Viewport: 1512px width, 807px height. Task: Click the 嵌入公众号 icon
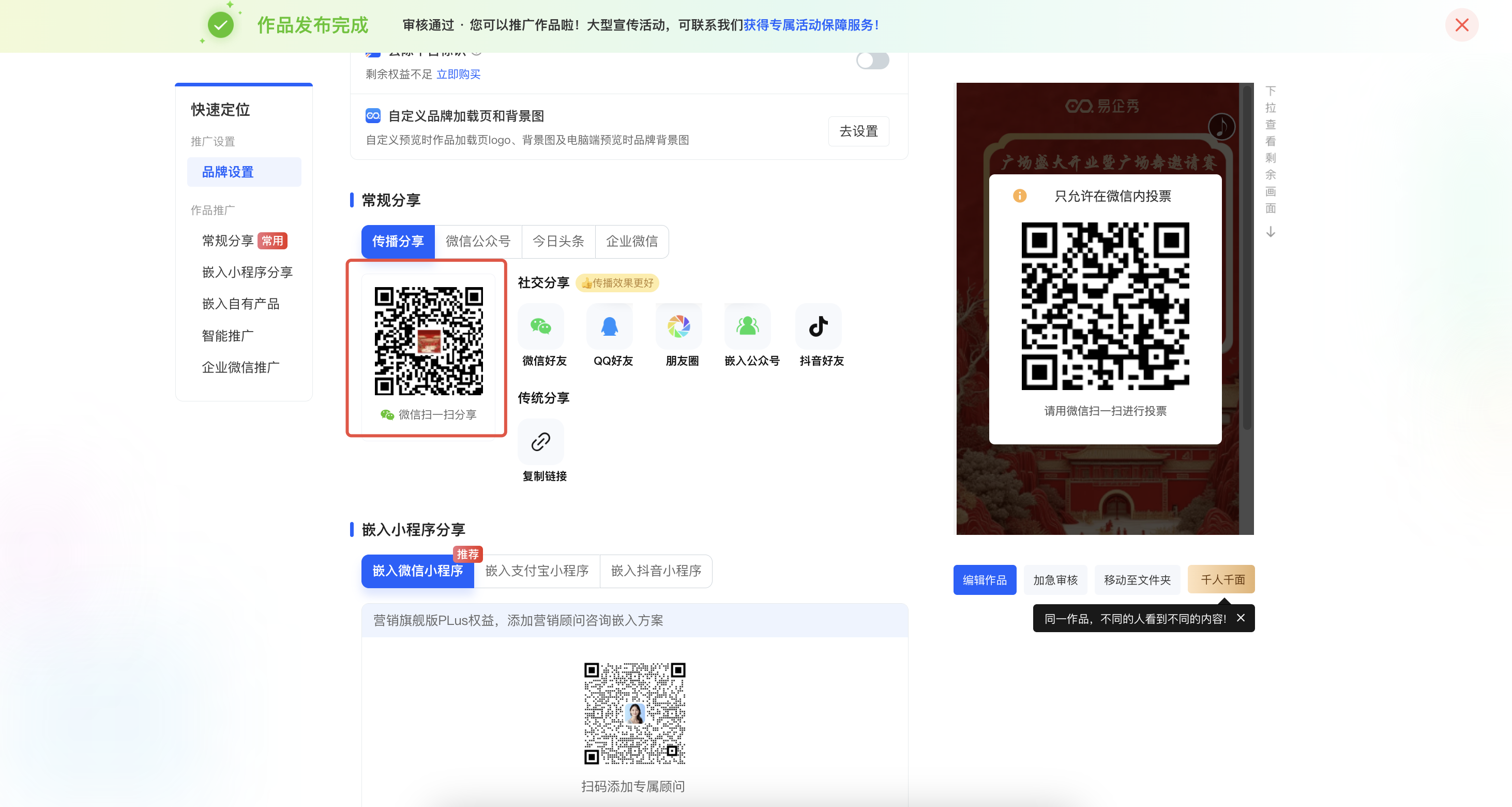click(748, 326)
